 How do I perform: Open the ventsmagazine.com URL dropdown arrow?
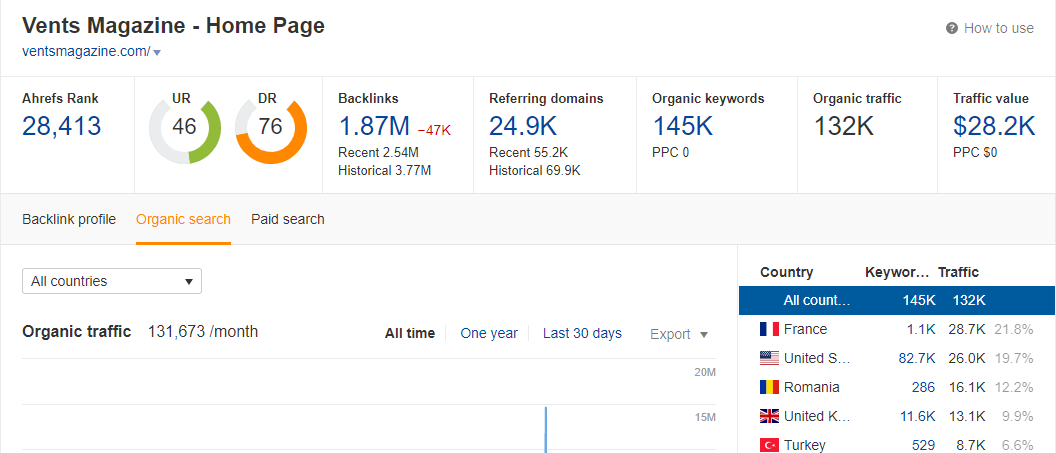click(x=157, y=52)
